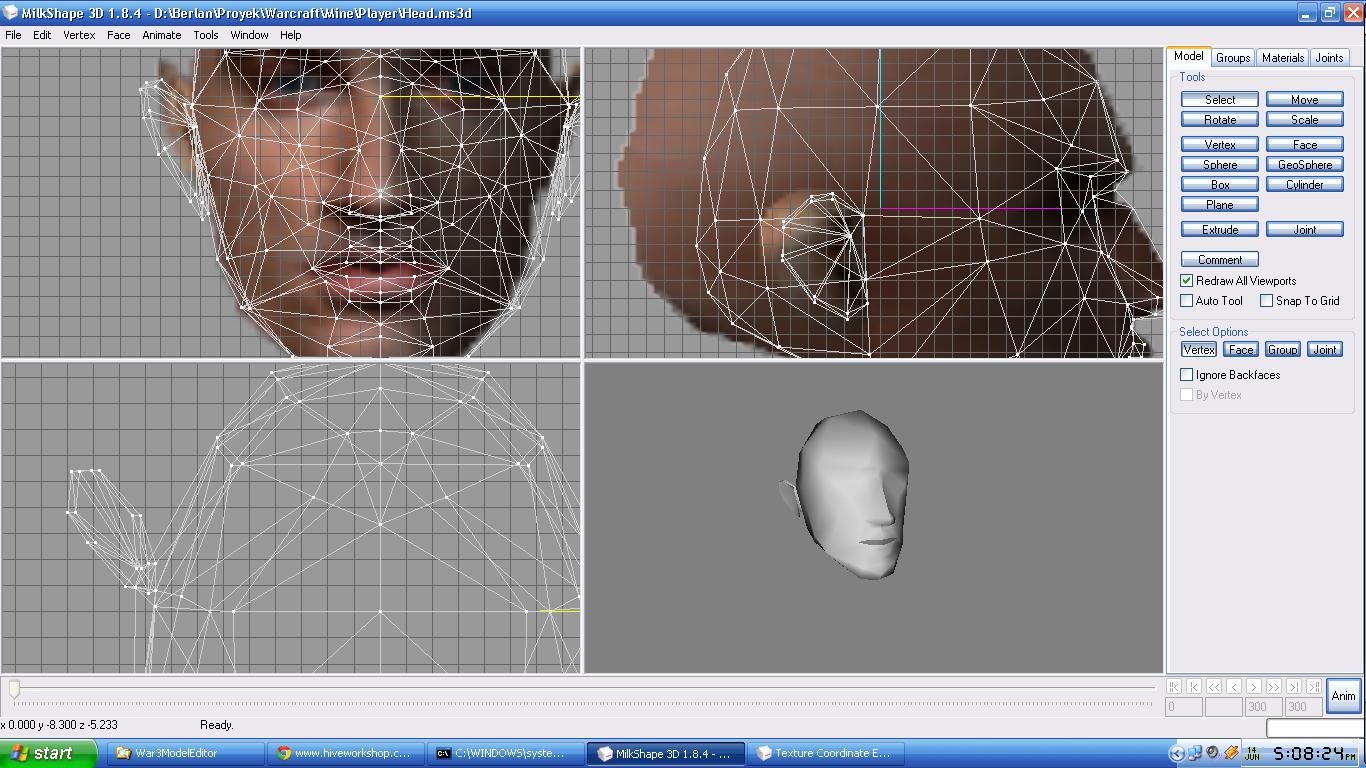Click the total frames field showing 300
1366x768 pixels.
(x=1302, y=706)
